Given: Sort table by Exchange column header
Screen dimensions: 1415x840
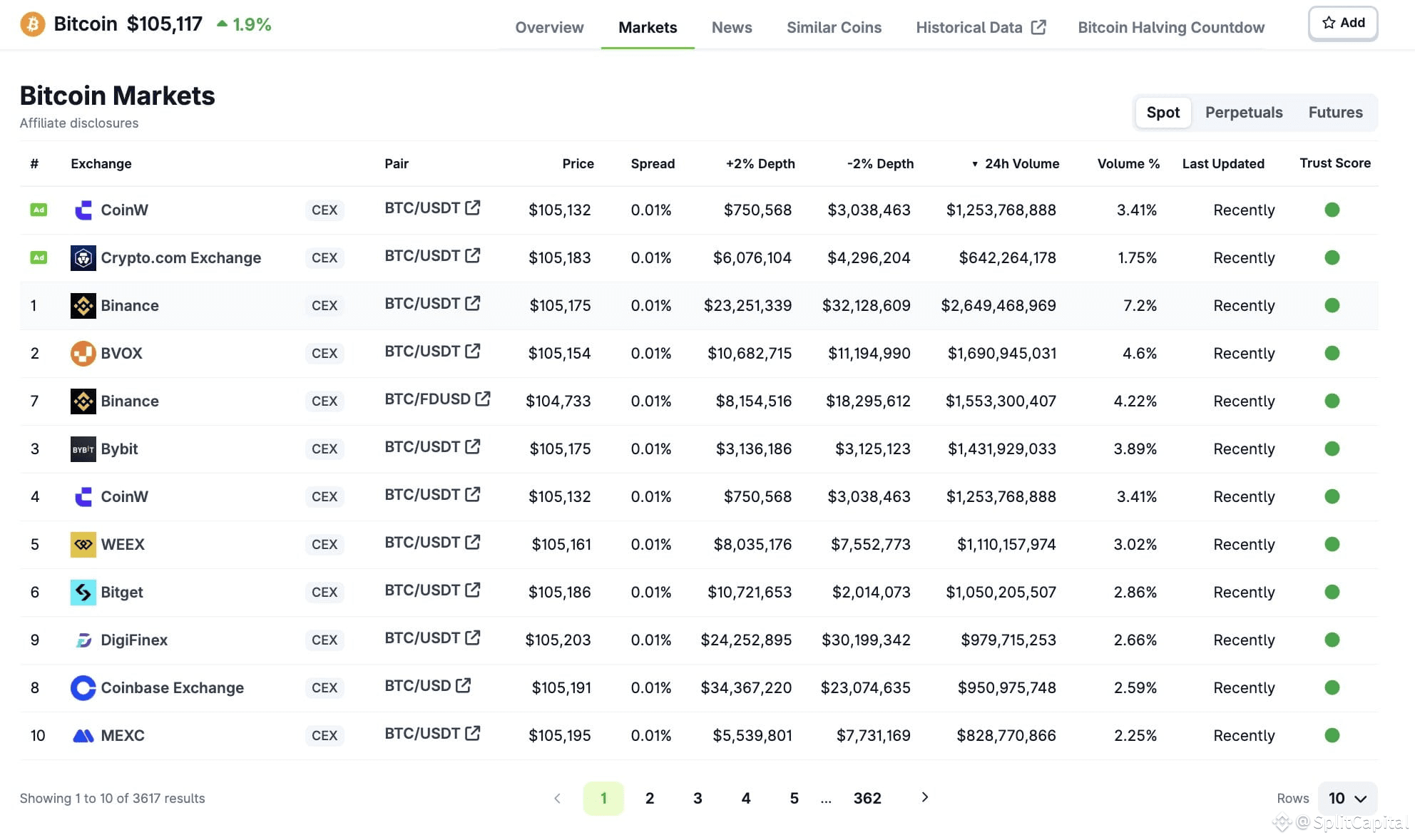Looking at the screenshot, I should (101, 163).
